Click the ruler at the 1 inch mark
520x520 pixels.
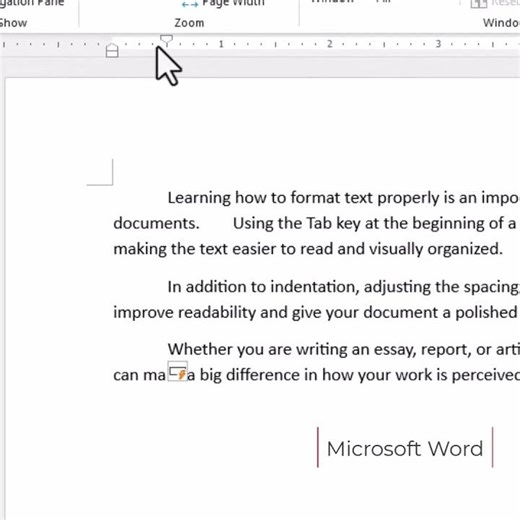(x=221, y=44)
